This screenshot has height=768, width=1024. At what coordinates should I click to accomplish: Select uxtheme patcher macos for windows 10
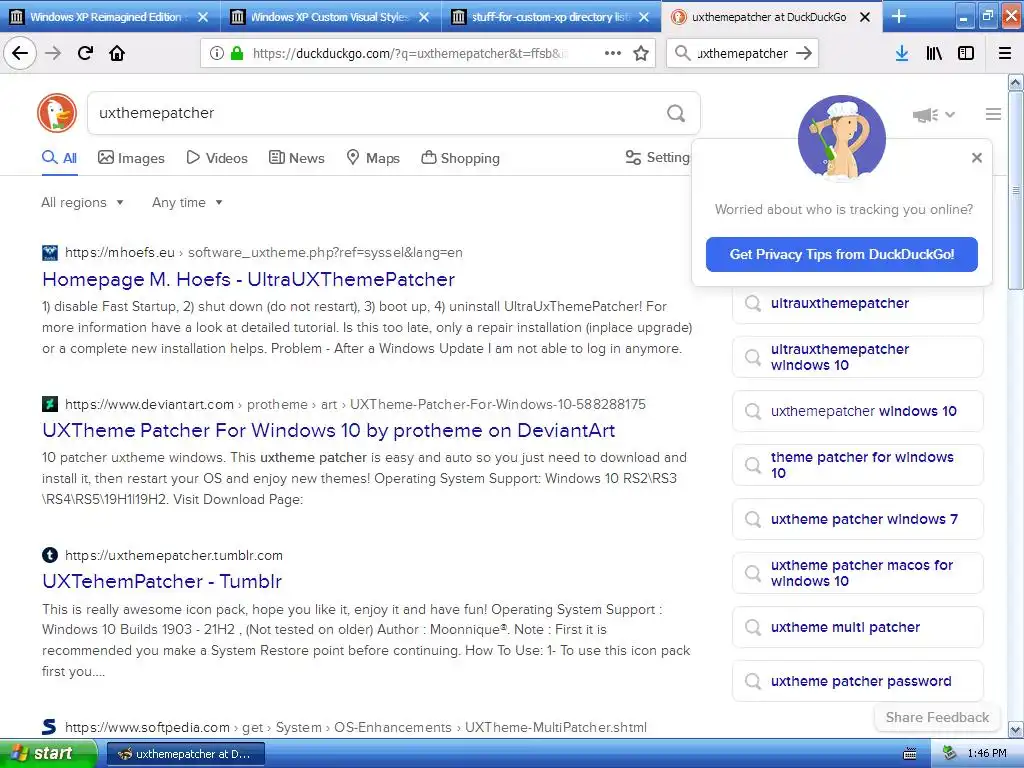pyautogui.click(x=857, y=573)
